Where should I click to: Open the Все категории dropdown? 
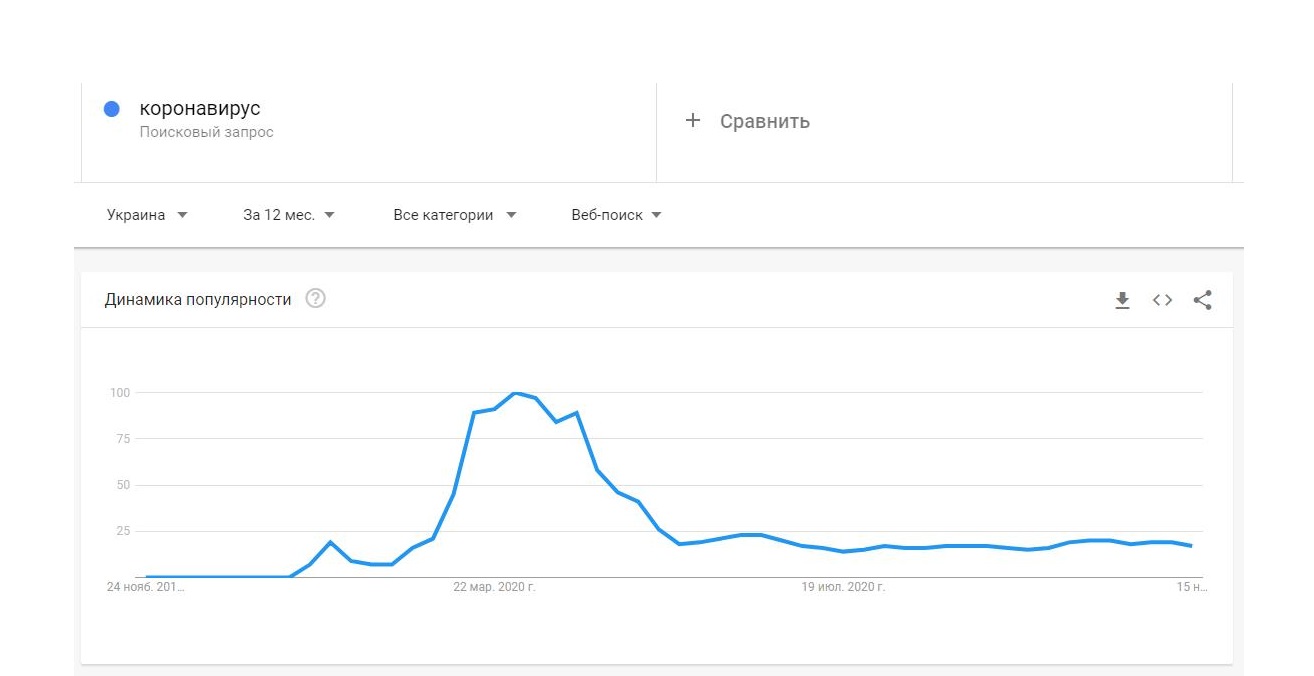click(x=455, y=215)
